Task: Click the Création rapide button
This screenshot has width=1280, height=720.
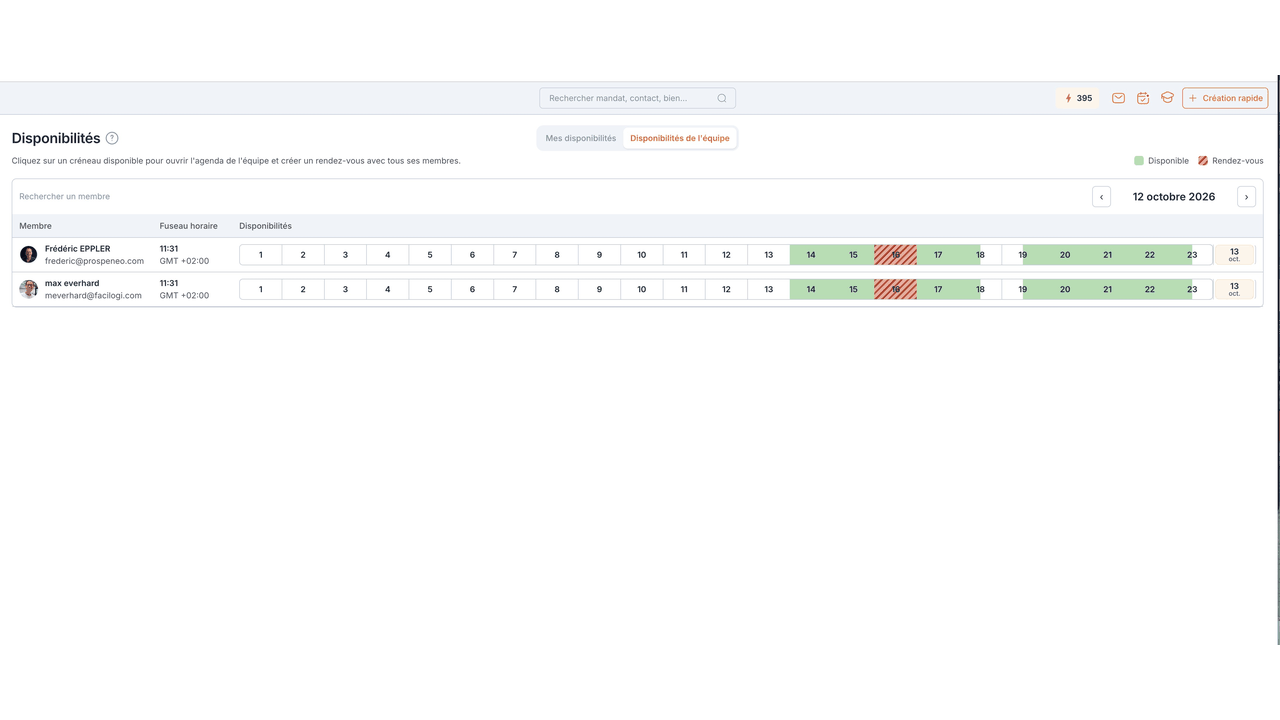Action: pos(1225,98)
